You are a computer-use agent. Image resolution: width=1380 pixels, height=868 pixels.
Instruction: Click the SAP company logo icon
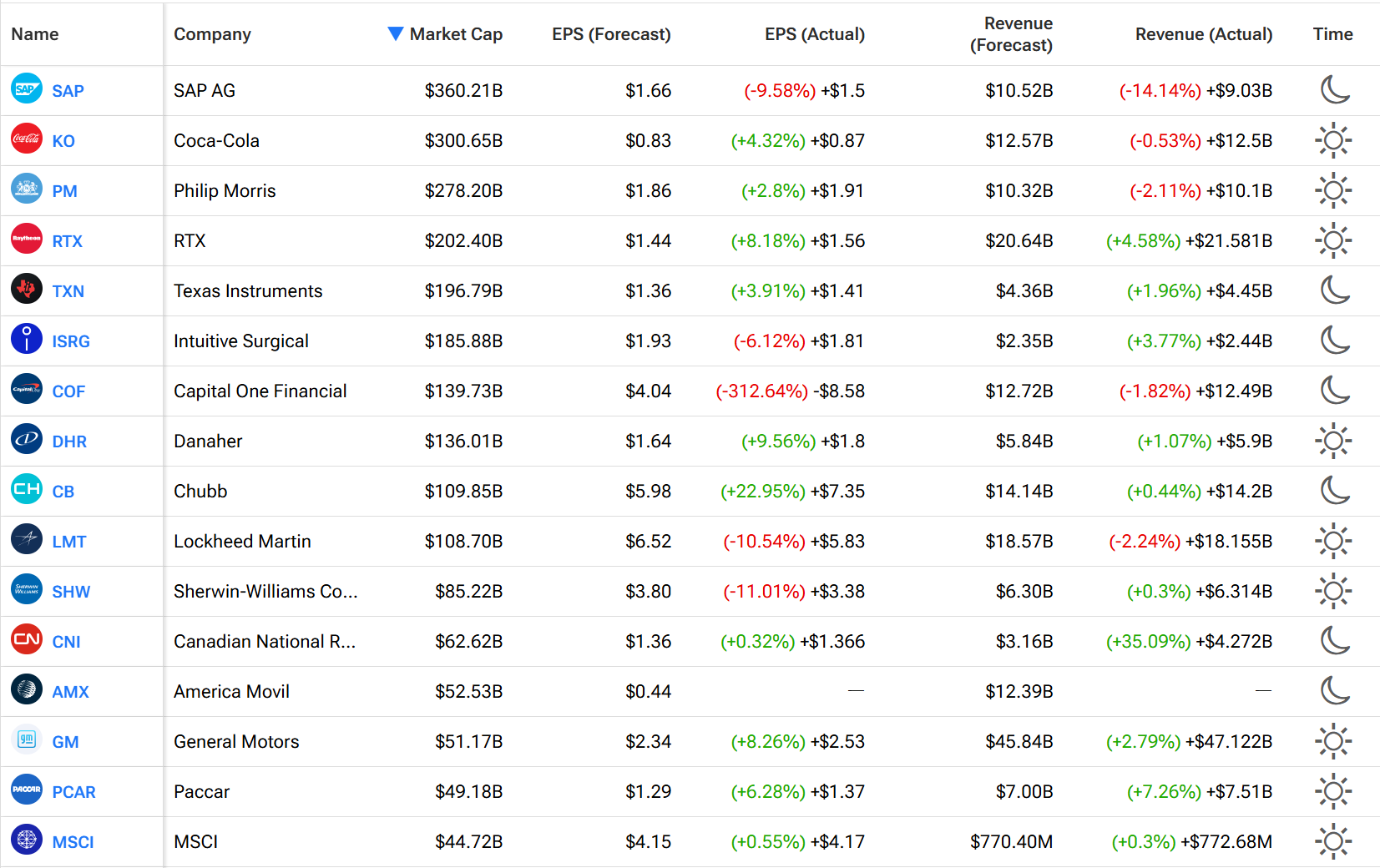click(x=27, y=88)
